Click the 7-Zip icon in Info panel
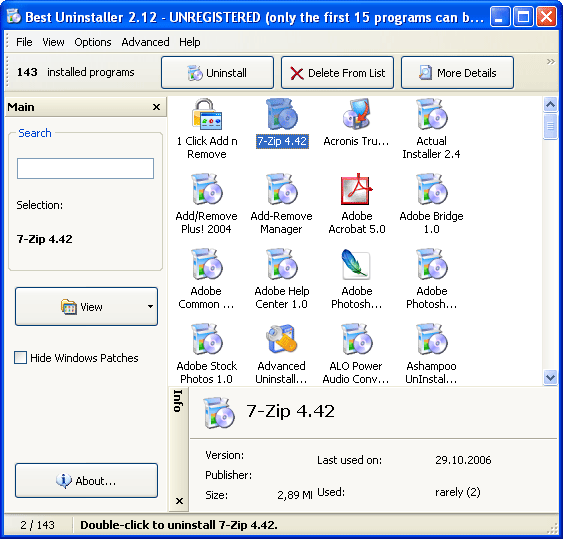Image resolution: width=563 pixels, height=539 pixels. coord(219,412)
